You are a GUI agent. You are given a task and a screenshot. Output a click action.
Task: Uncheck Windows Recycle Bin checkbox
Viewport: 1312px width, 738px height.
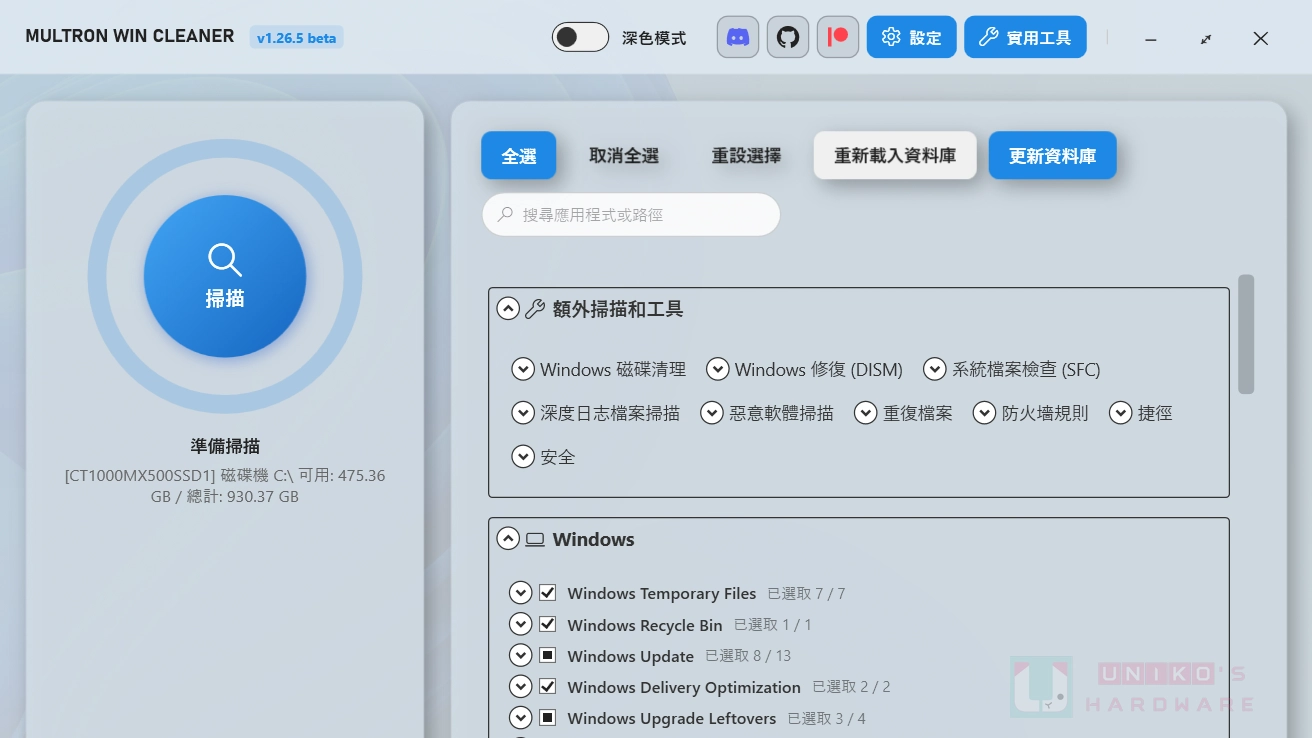coord(547,624)
